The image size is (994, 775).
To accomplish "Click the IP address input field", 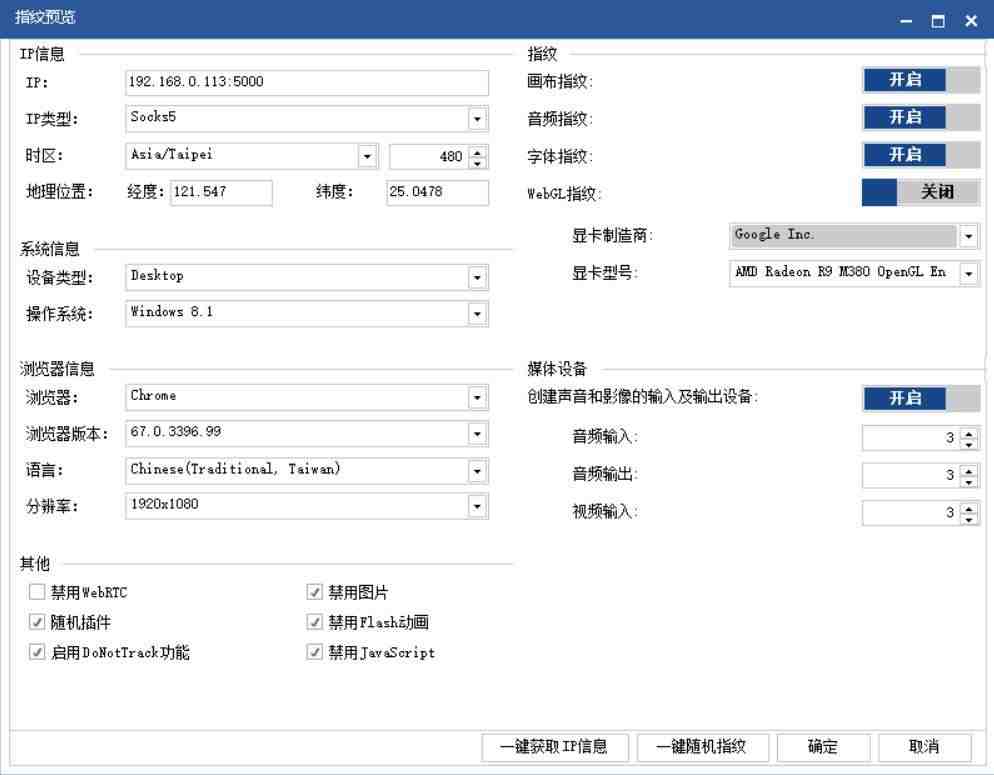I will [307, 82].
